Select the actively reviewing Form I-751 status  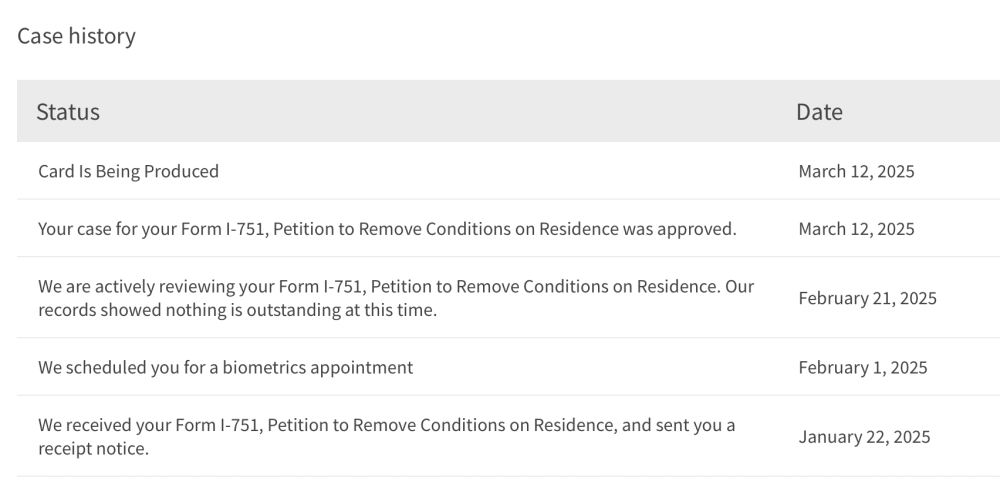click(396, 298)
